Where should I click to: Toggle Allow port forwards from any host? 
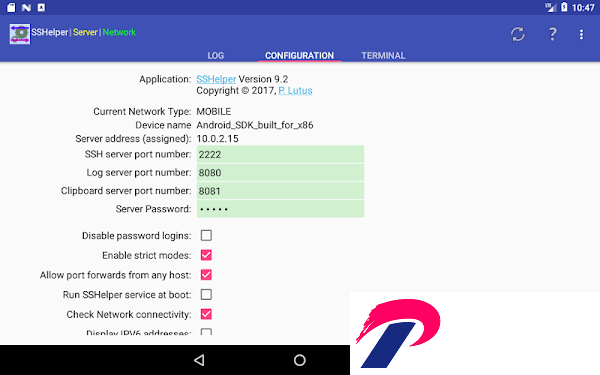click(x=206, y=275)
